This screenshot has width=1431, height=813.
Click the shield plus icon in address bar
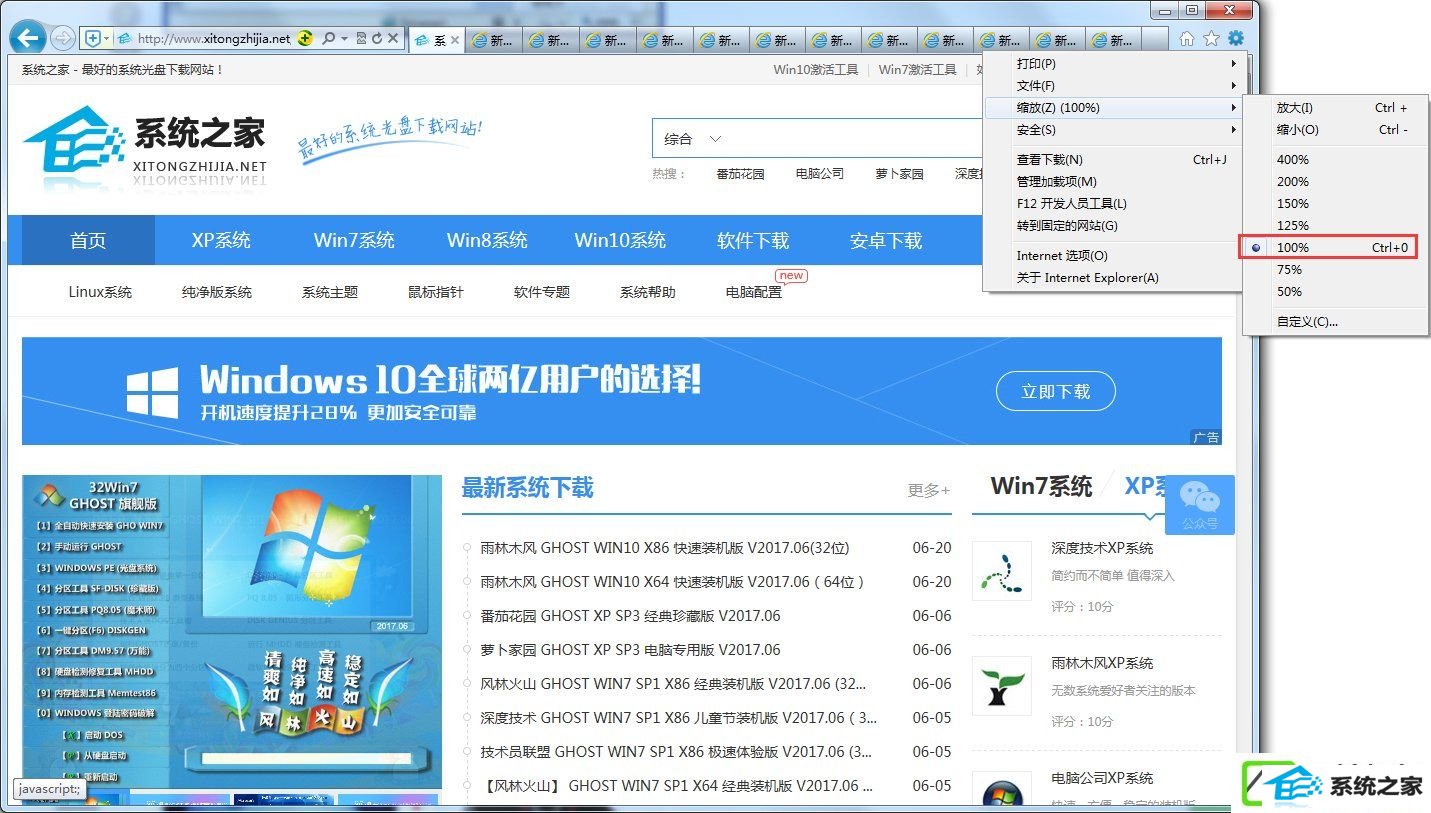pyautogui.click(x=93, y=39)
